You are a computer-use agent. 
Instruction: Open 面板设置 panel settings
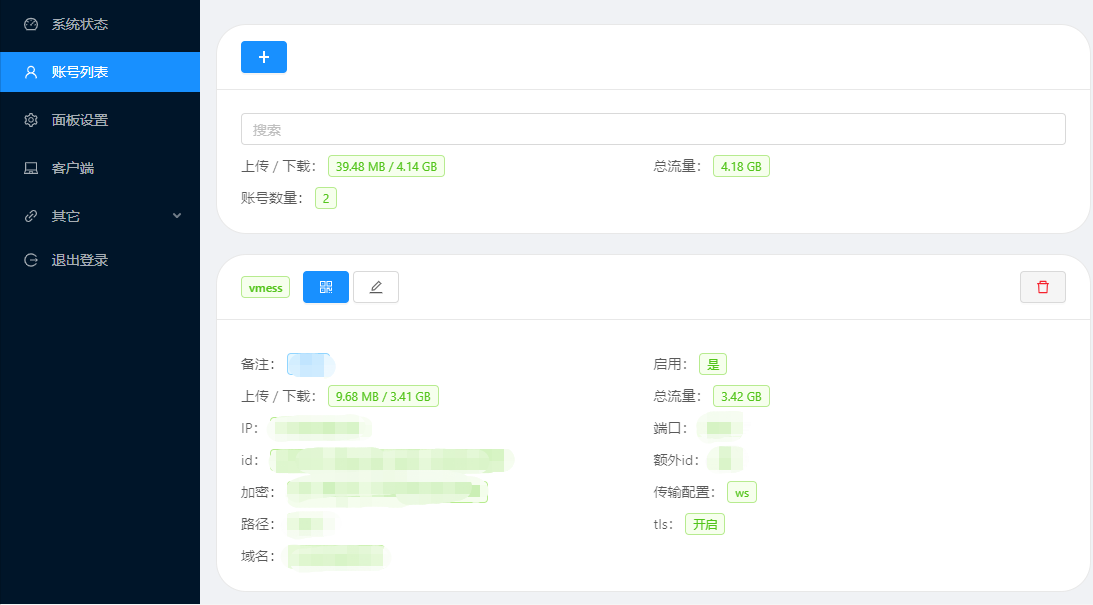tap(79, 120)
